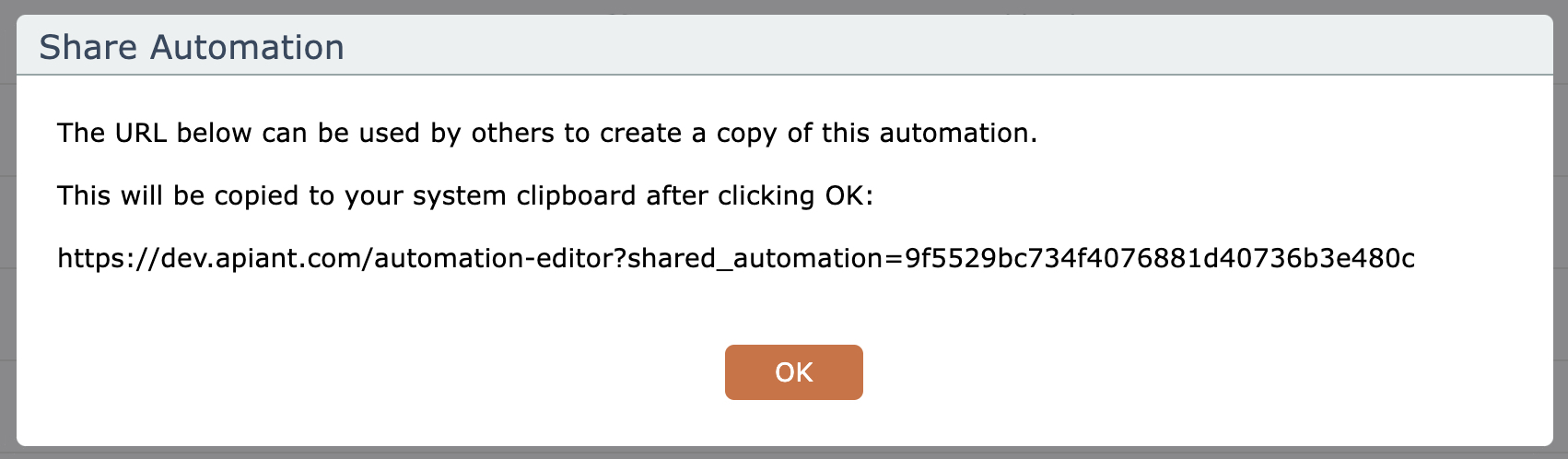The width and height of the screenshot is (1568, 459).
Task: Click the dimmed overlay below the dialog
Action: 783,453
